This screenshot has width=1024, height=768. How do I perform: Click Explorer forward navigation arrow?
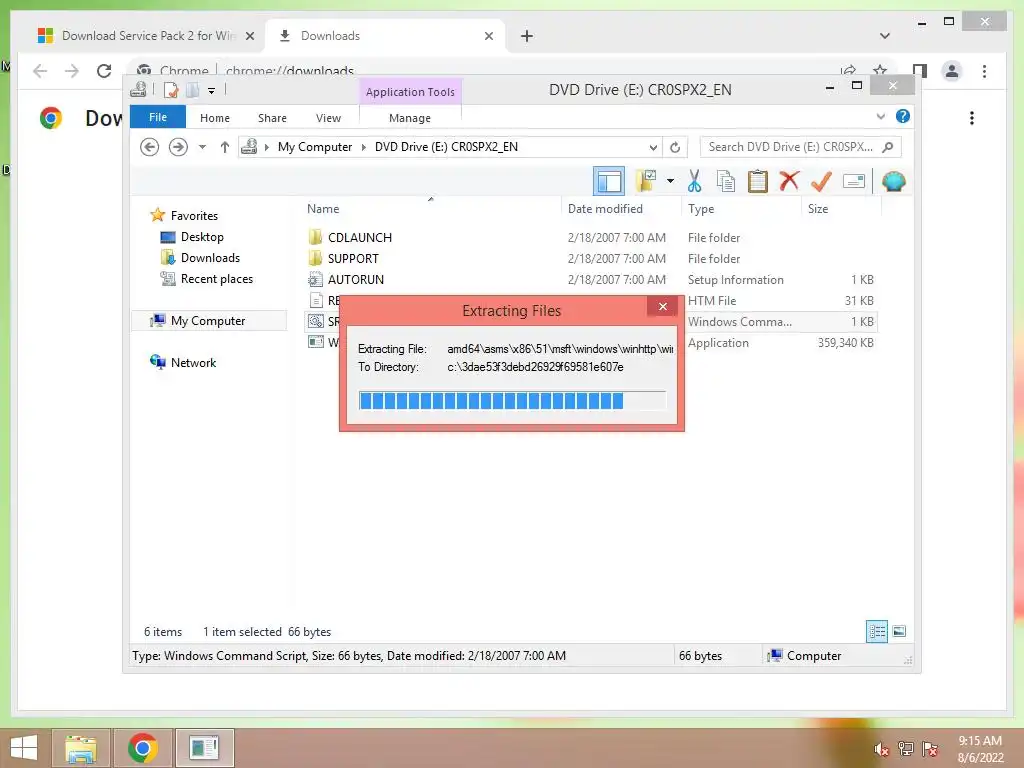178,147
